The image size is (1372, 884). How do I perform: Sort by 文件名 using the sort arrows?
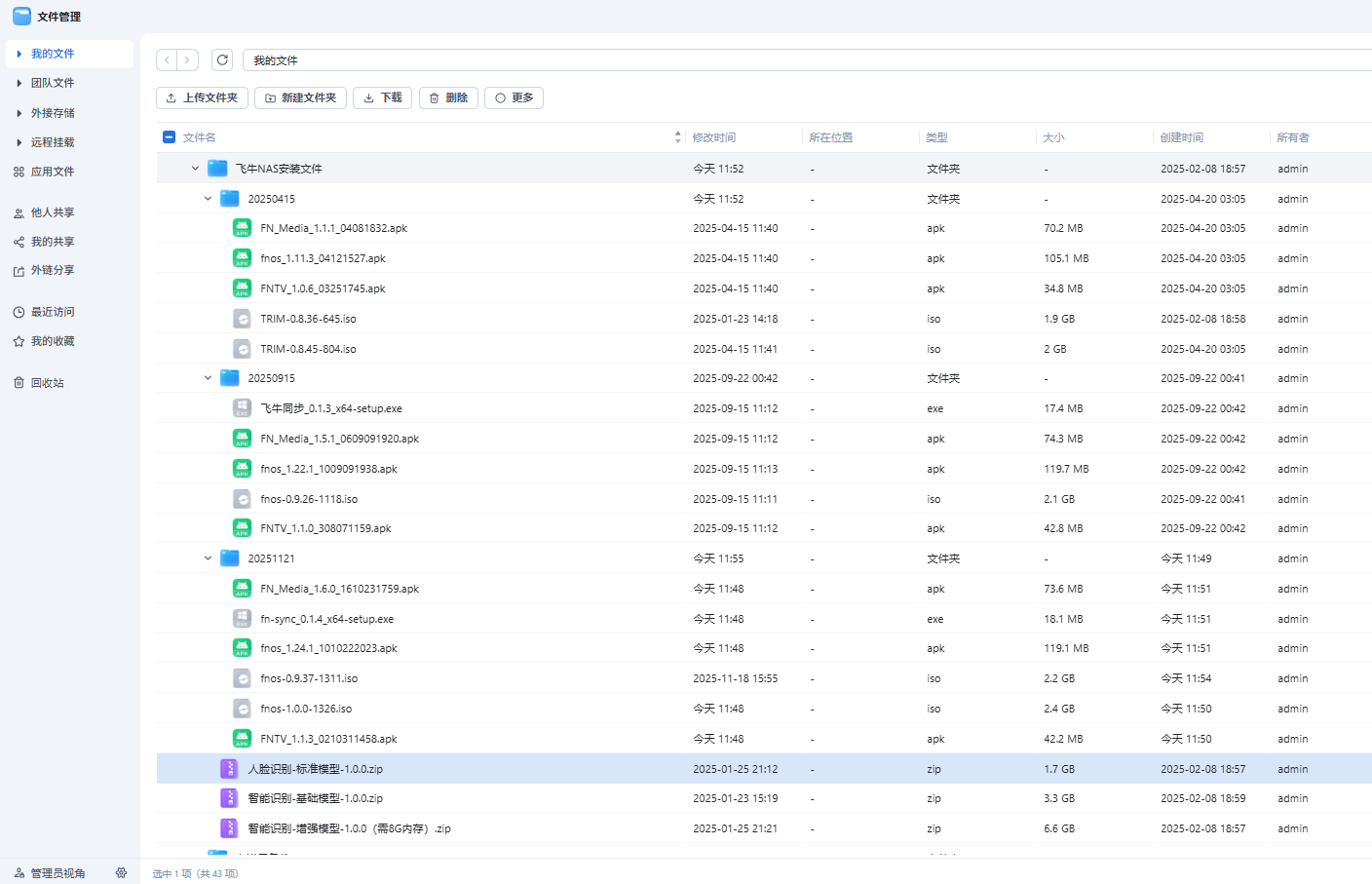(677, 137)
